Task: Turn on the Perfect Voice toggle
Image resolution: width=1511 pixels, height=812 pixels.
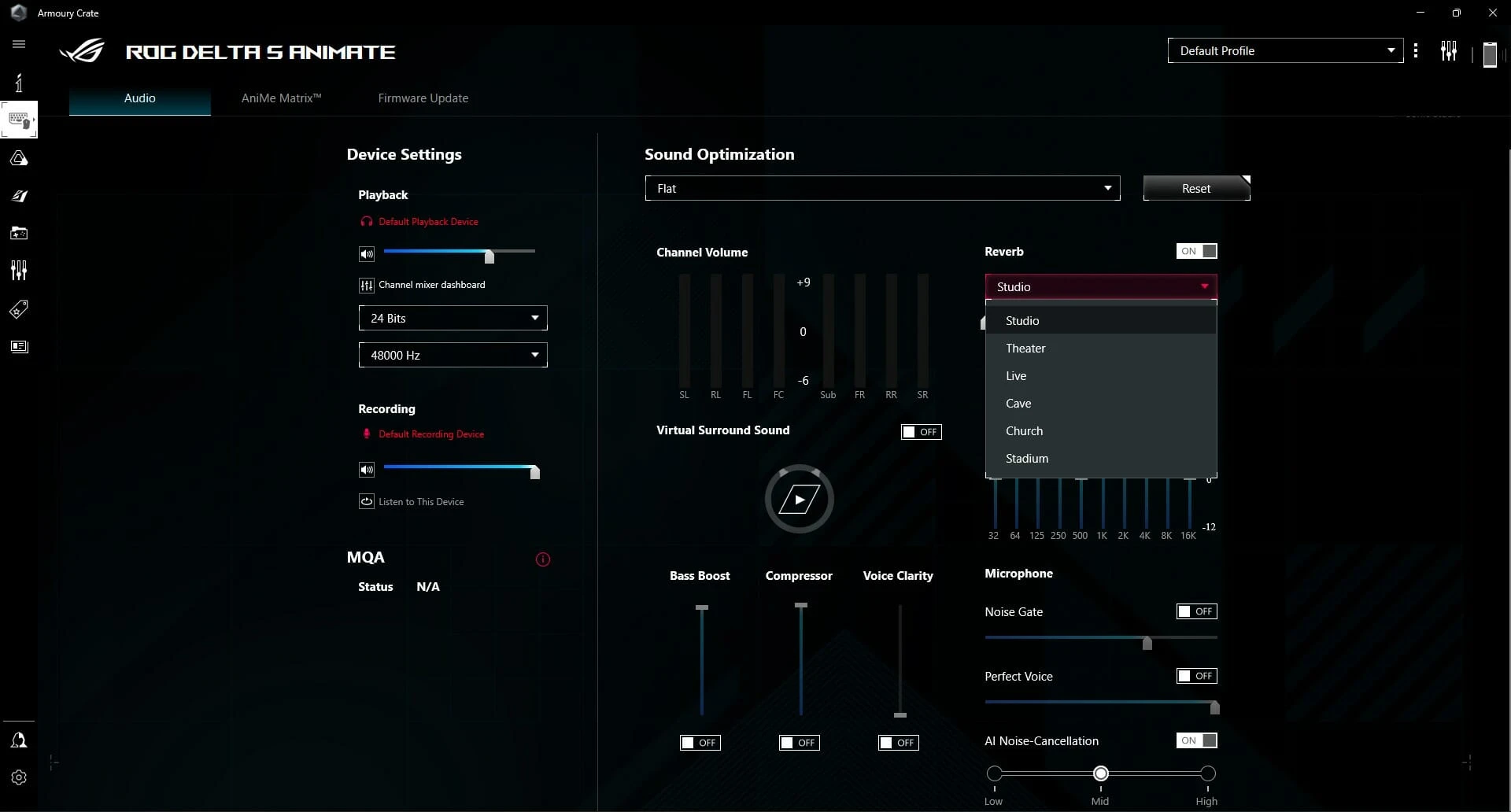Action: [x=1197, y=676]
